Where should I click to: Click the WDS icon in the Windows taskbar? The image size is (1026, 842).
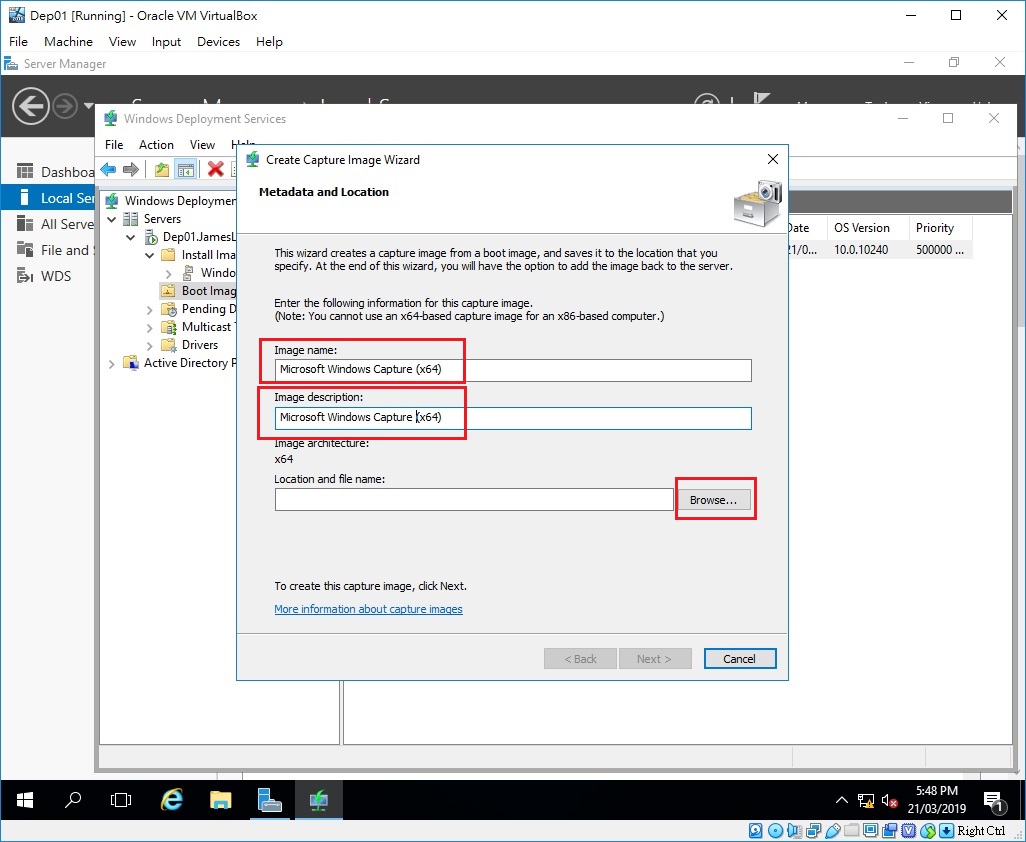pyautogui.click(x=318, y=800)
